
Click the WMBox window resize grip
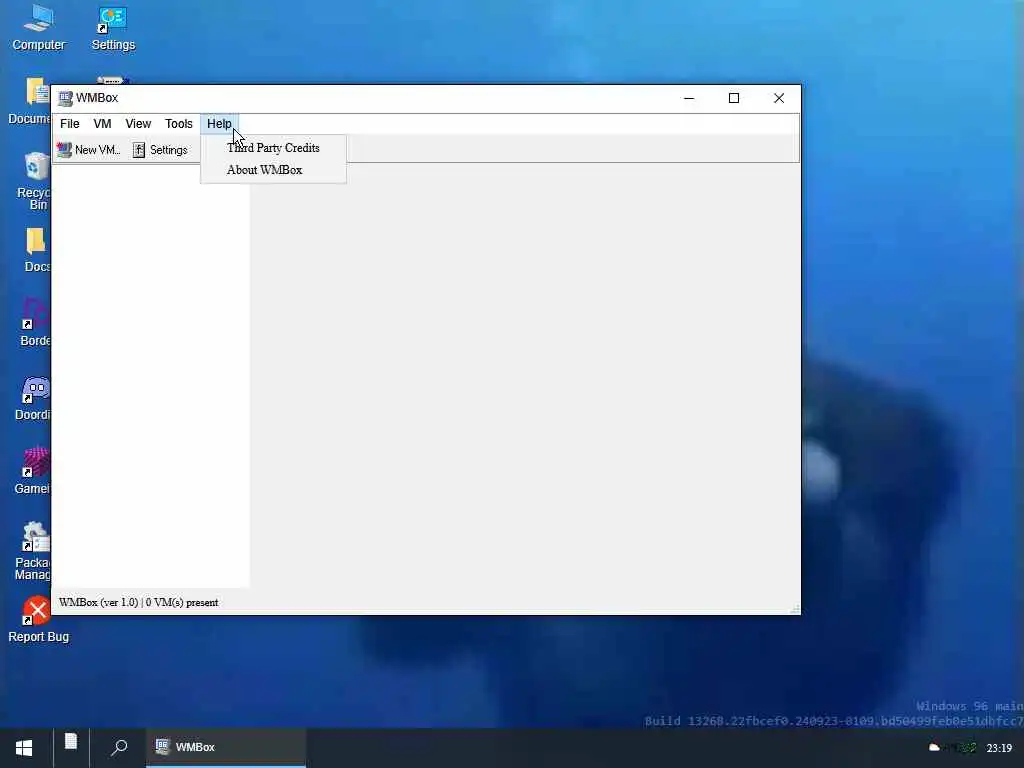tap(795, 609)
